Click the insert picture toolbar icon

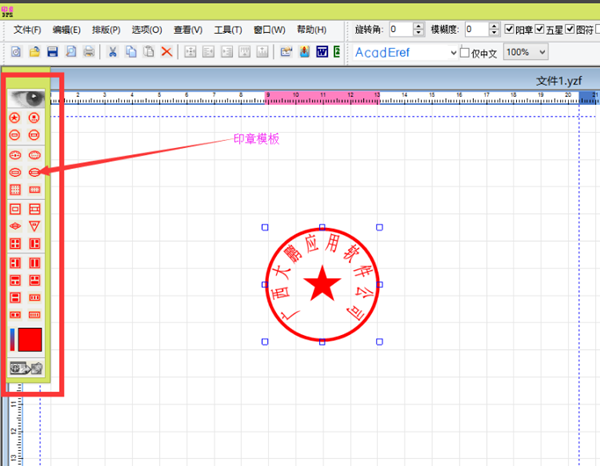pyautogui.click(x=286, y=52)
